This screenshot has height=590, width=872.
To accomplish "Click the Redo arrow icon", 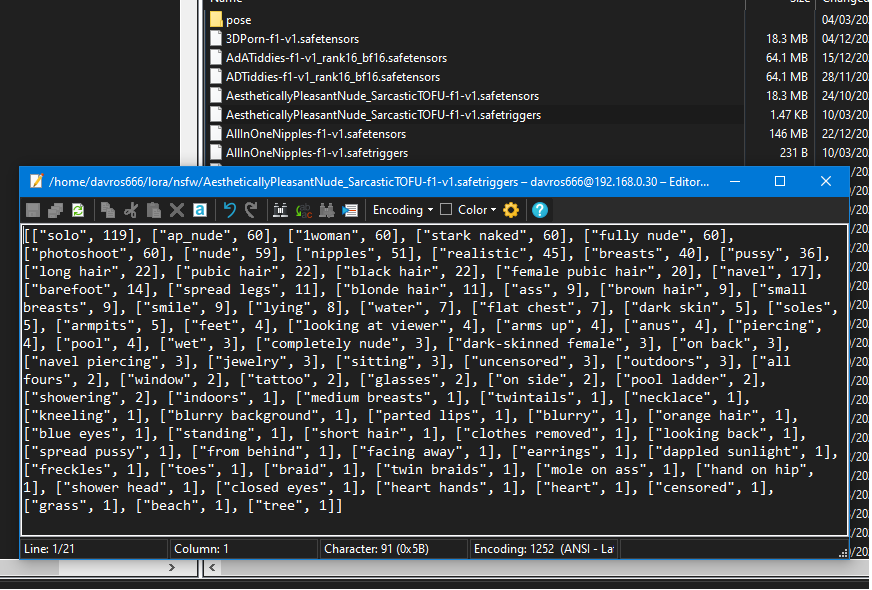I will pyautogui.click(x=251, y=210).
